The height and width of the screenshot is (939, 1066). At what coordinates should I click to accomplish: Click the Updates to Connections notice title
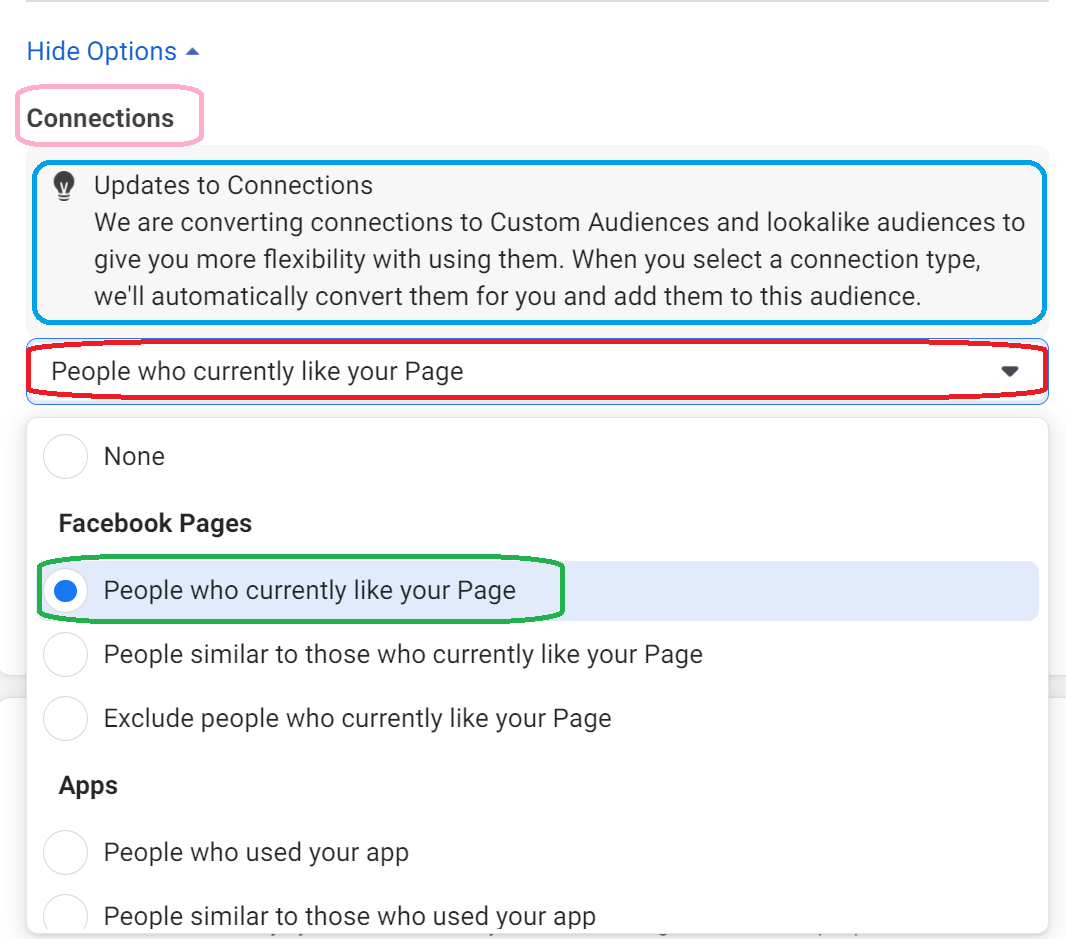233,186
